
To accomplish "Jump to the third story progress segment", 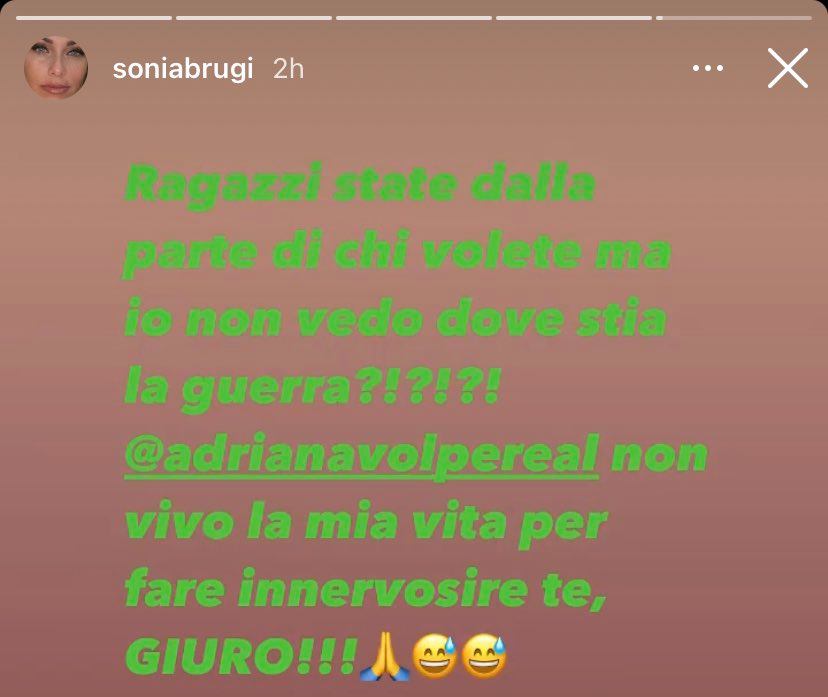I will coord(414,18).
